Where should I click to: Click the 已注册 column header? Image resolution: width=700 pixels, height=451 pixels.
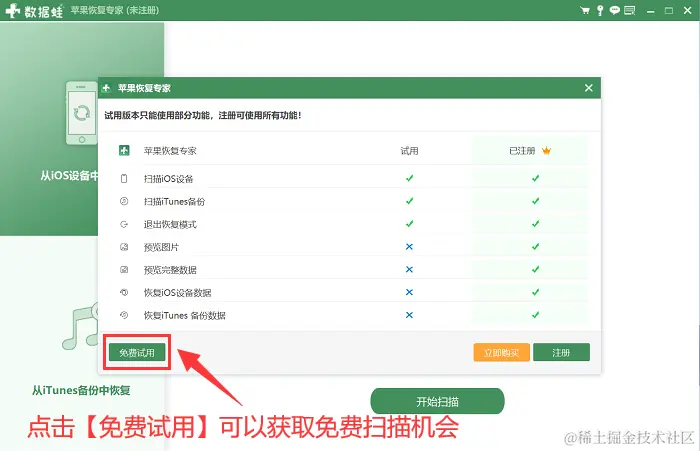(x=522, y=151)
